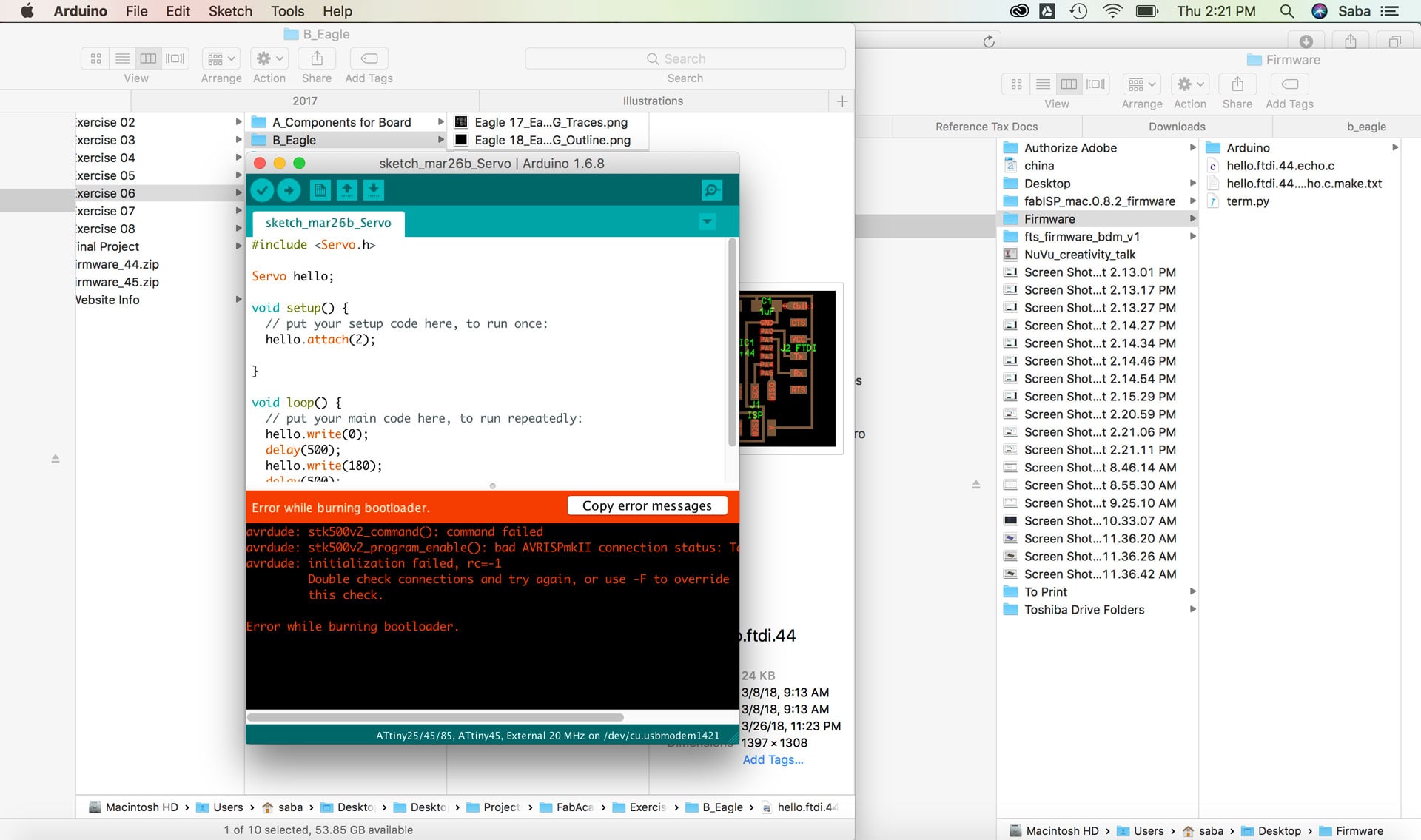This screenshot has height=840, width=1421.
Task: Switch B_Eagle window to column view
Action: pos(149,58)
